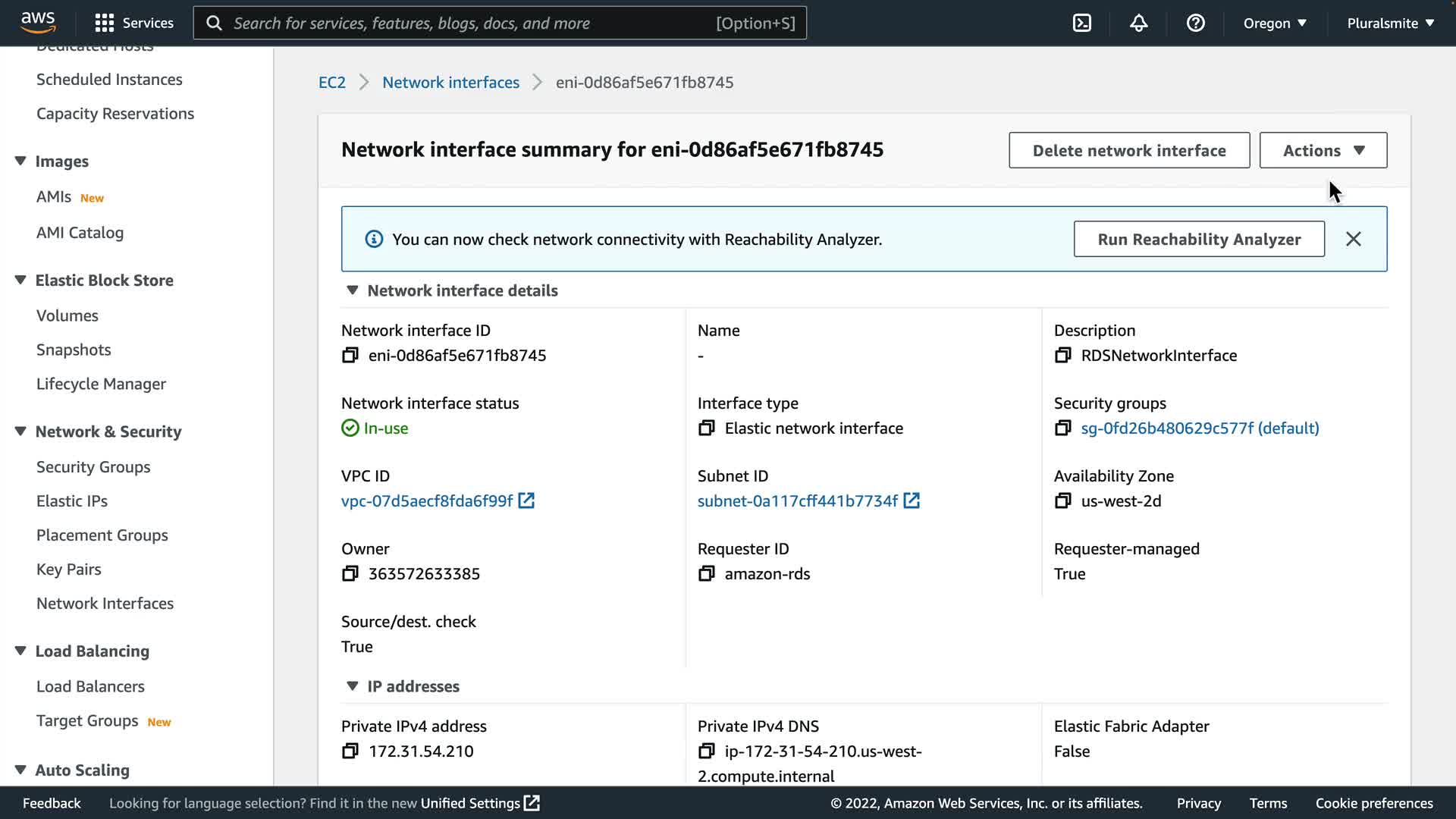Image resolution: width=1456 pixels, height=819 pixels.
Task: Open the Actions dropdown
Action: point(1323,150)
